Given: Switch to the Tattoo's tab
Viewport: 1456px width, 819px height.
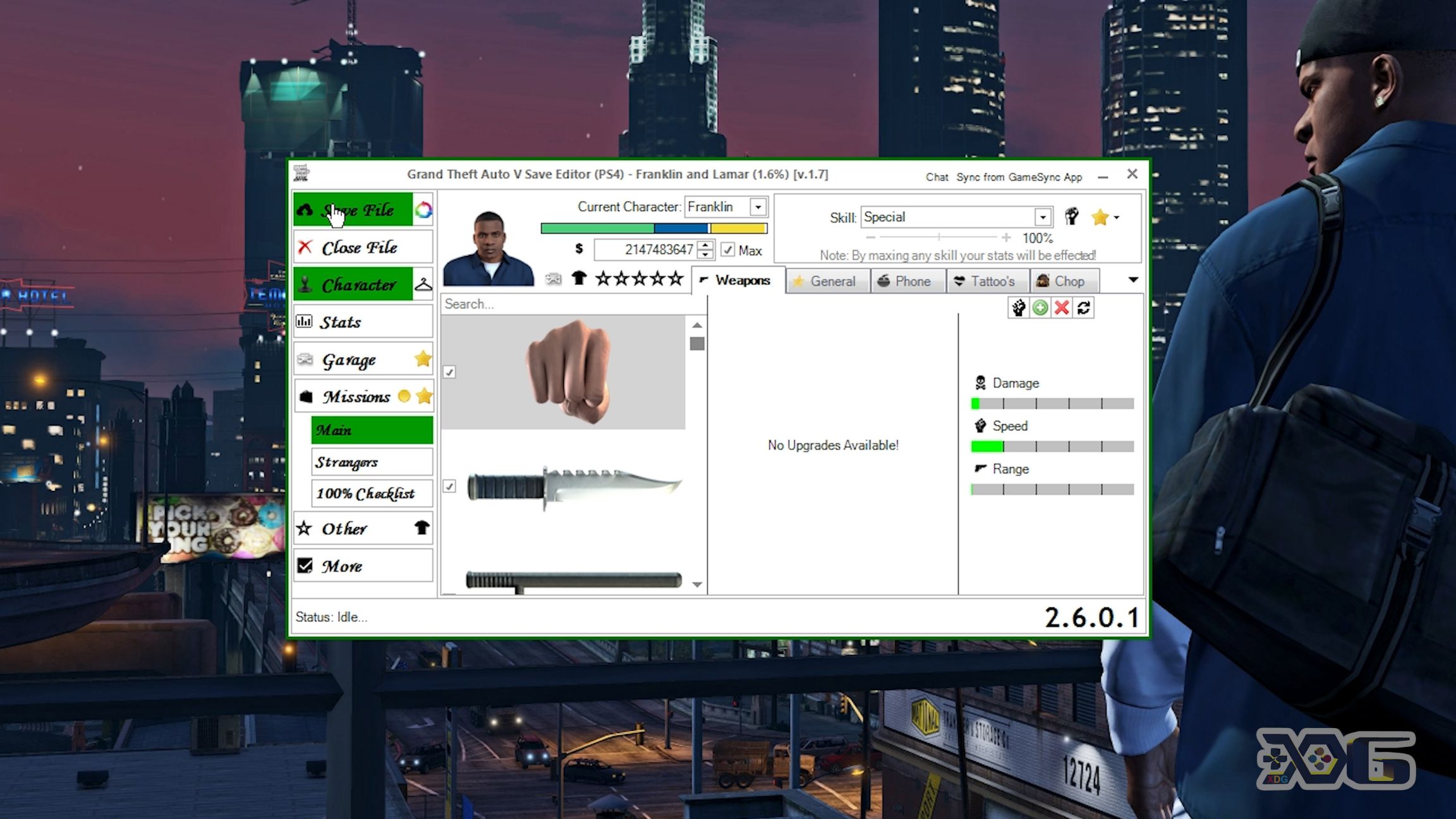Looking at the screenshot, I should 988,281.
